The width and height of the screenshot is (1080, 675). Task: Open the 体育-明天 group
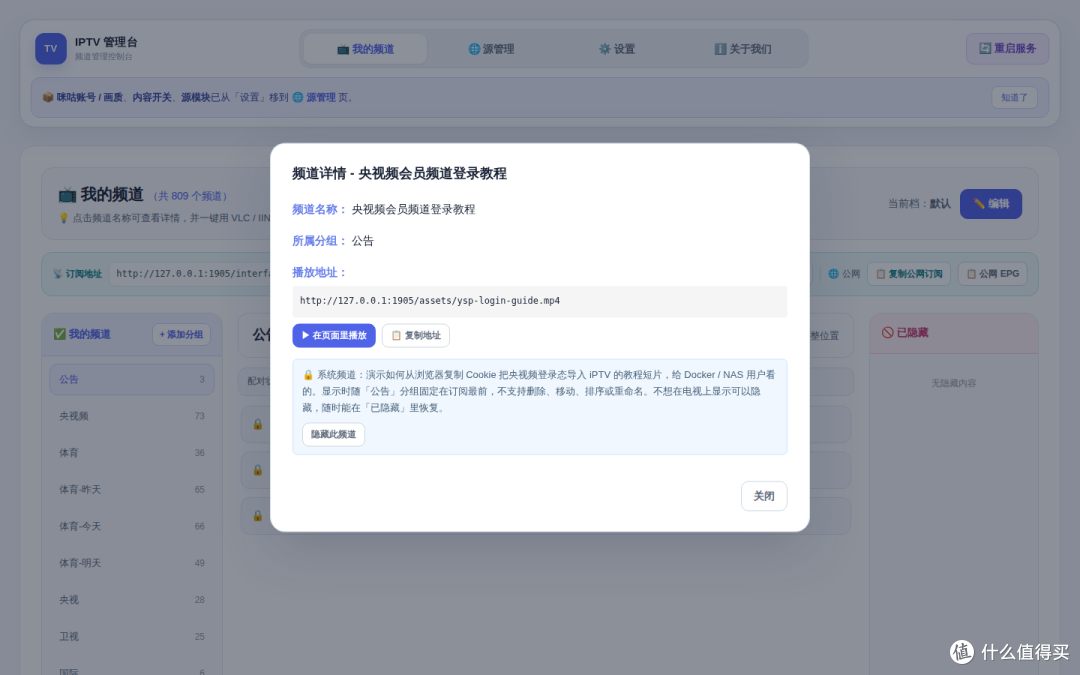click(132, 563)
